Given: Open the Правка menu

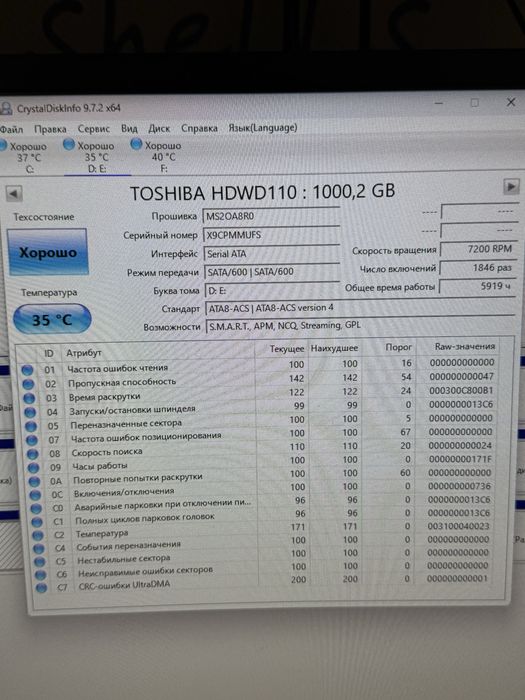Looking at the screenshot, I should (50, 129).
